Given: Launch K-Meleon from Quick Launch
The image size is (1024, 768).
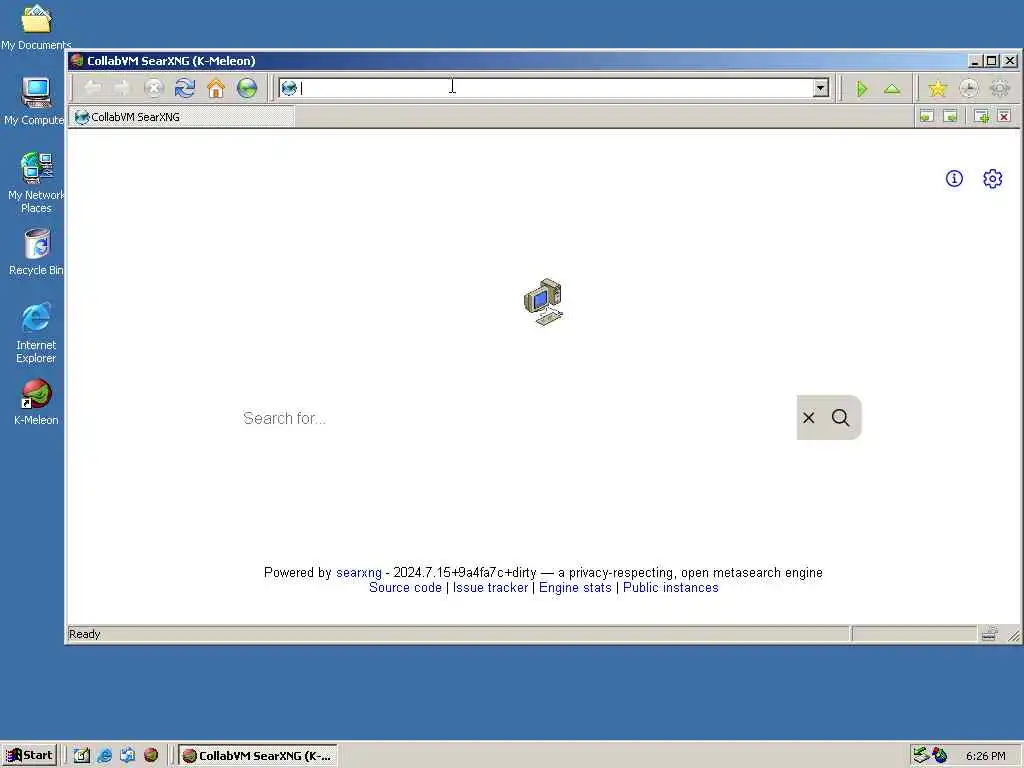Looking at the screenshot, I should 151,756.
